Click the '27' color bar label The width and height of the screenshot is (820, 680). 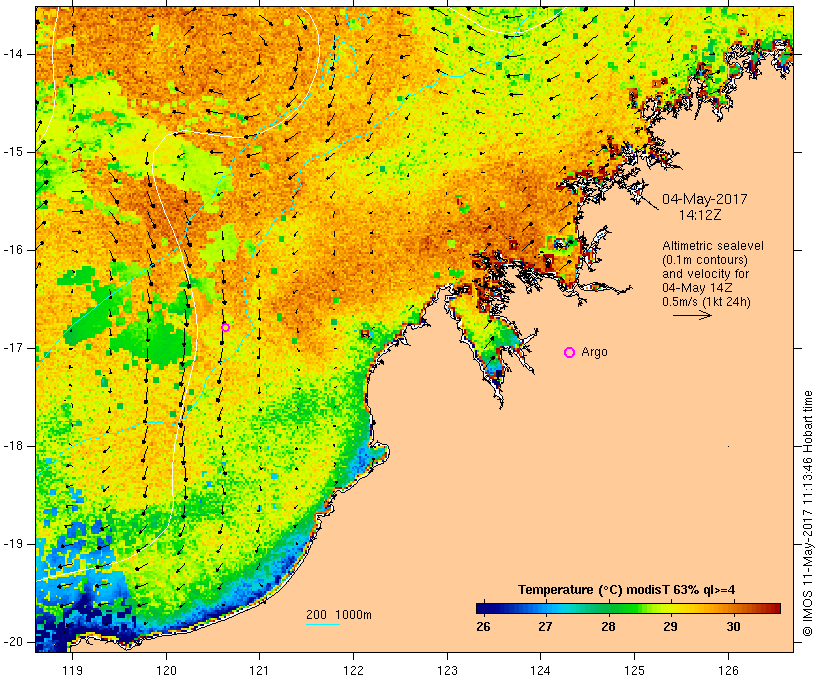tap(545, 627)
